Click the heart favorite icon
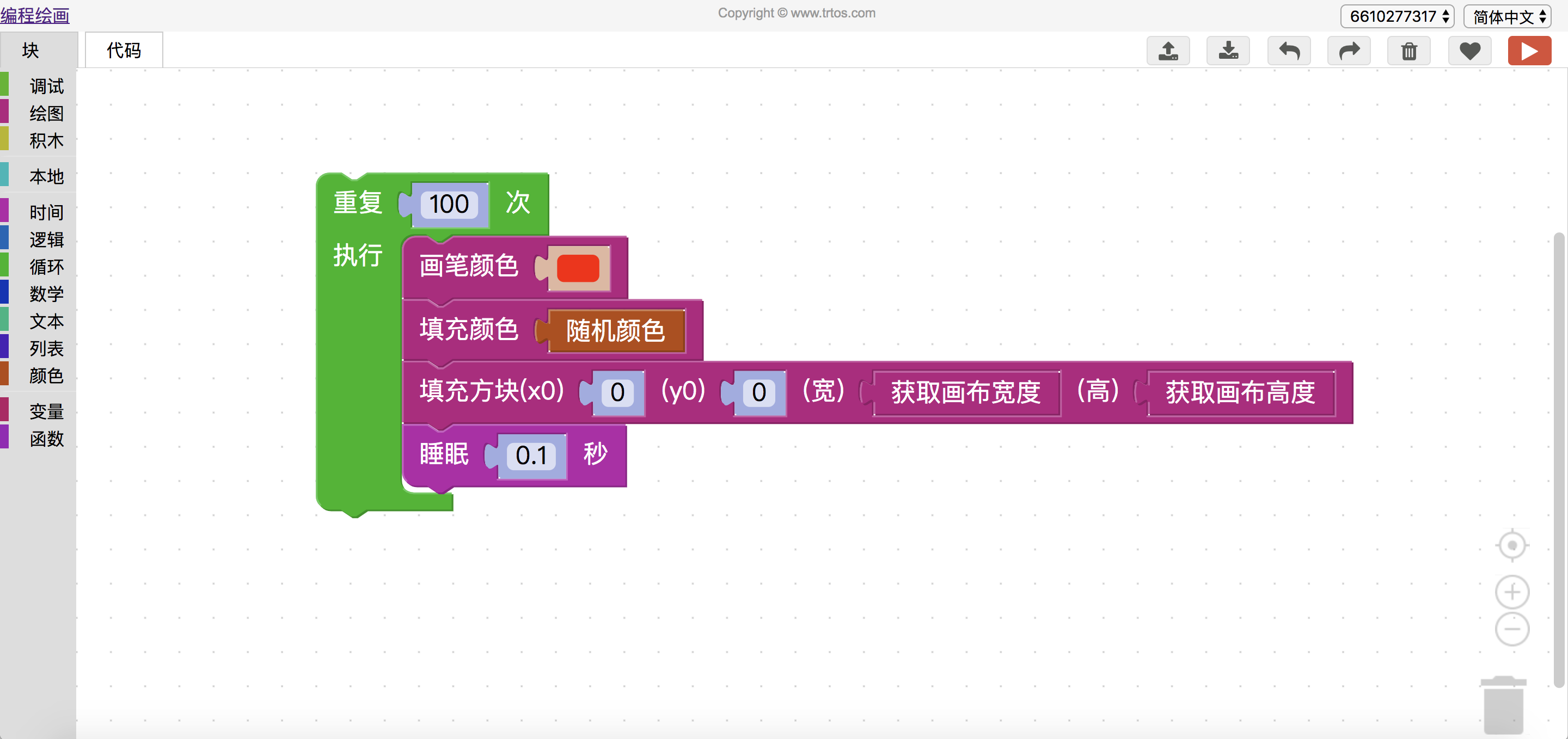Screen dimensions: 1568x739 [1469, 51]
